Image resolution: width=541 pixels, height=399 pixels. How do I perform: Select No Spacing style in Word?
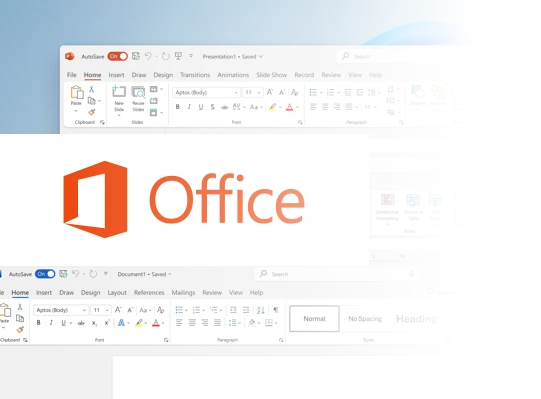pos(365,319)
